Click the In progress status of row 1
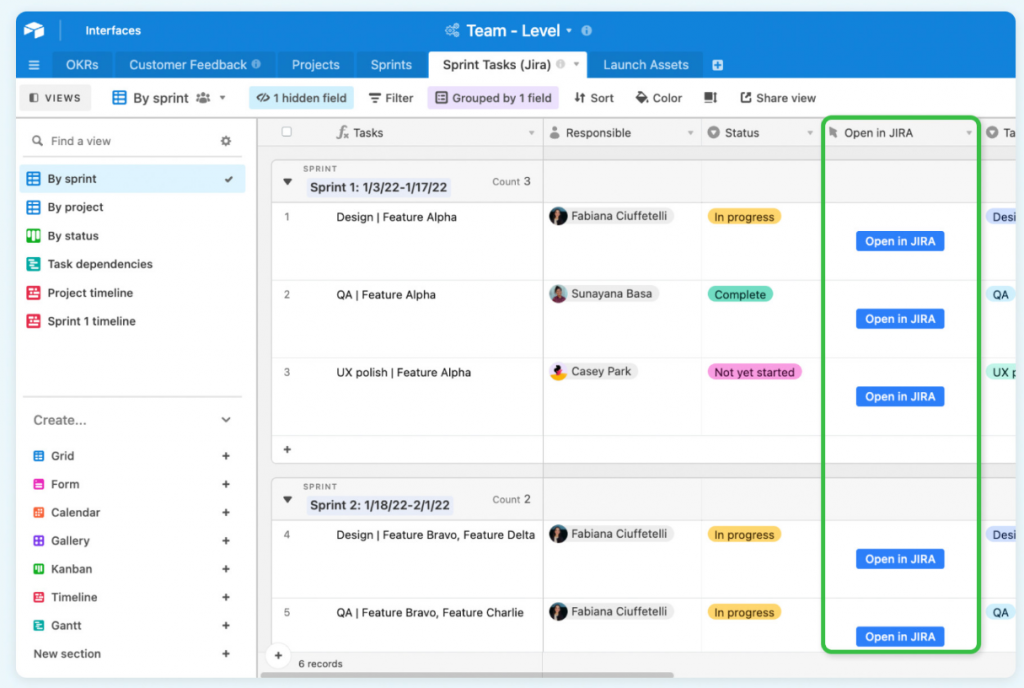Image resolution: width=1024 pixels, height=688 pixels. coord(744,217)
